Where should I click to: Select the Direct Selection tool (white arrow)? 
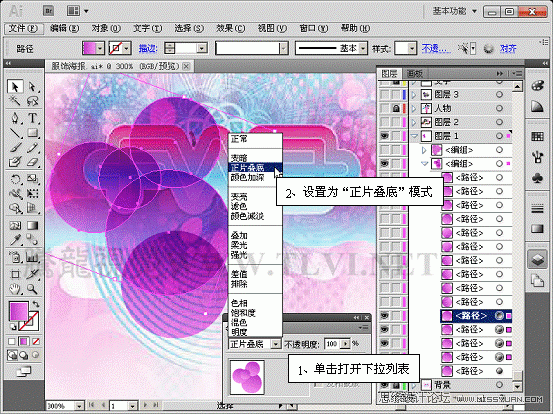click(32, 86)
